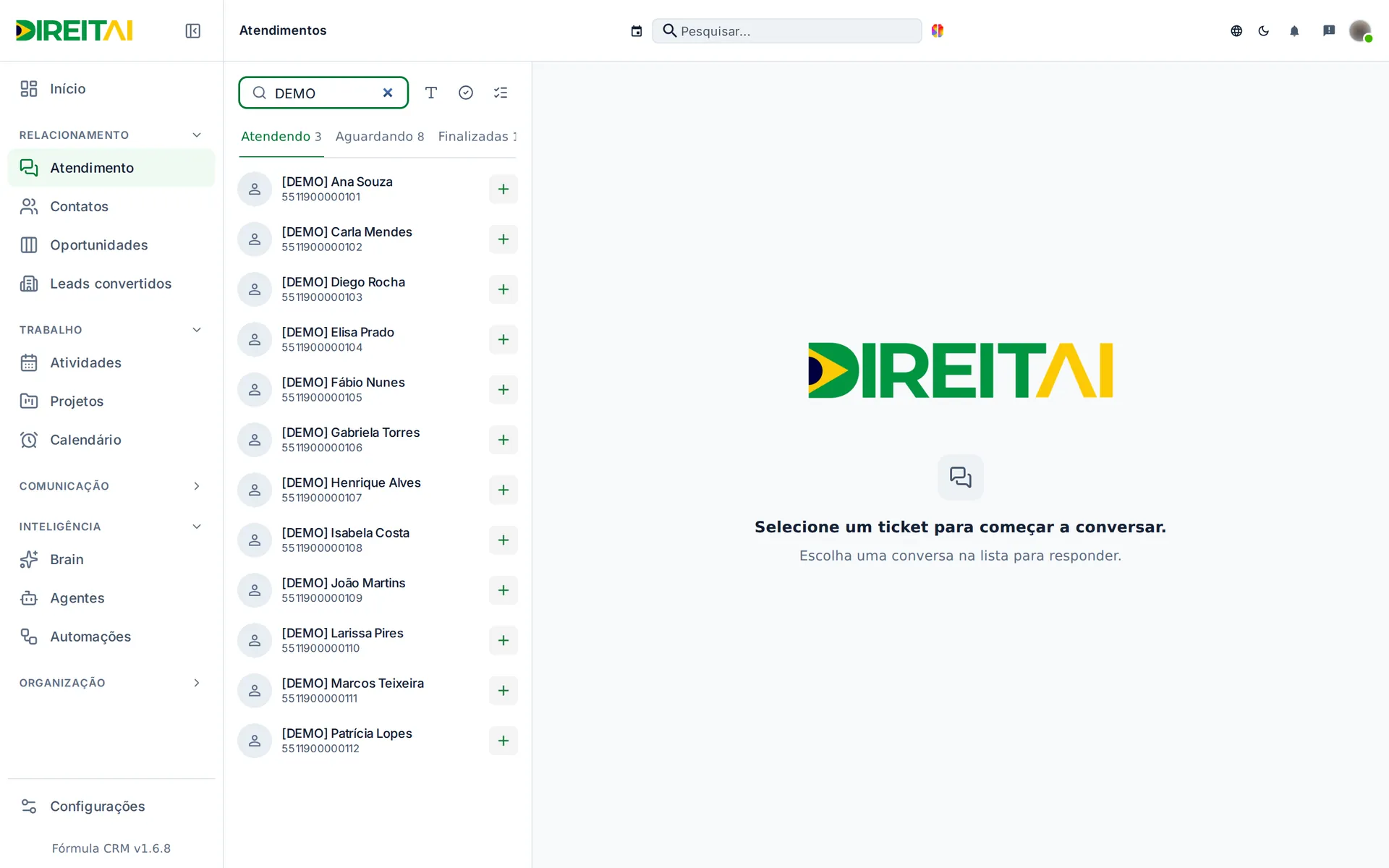Image resolution: width=1389 pixels, height=868 pixels.
Task: Click the check-circle filter icon
Action: pos(466,93)
